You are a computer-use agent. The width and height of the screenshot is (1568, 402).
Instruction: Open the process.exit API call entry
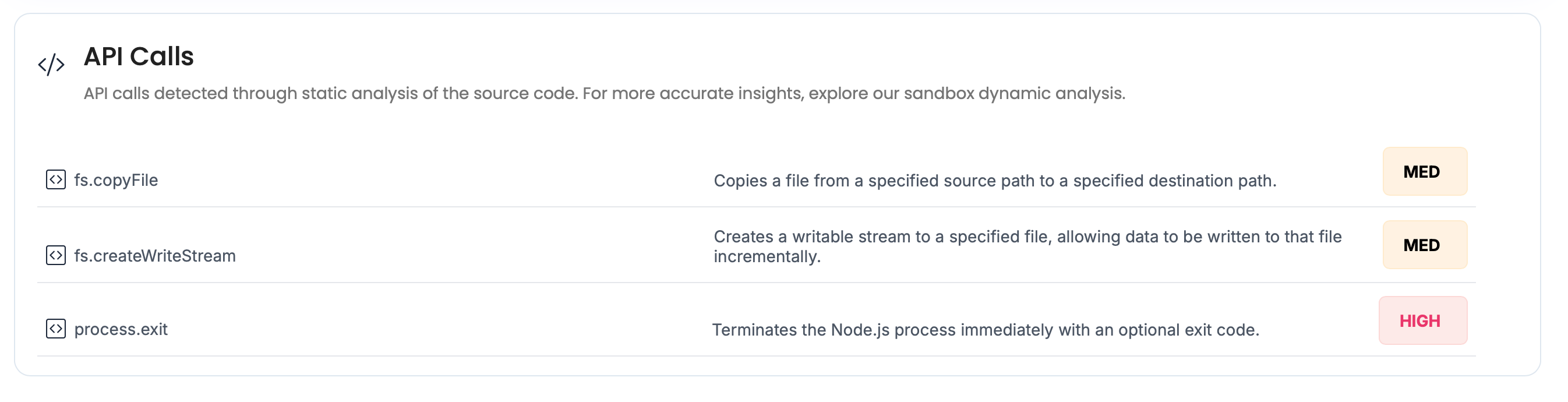click(121, 330)
